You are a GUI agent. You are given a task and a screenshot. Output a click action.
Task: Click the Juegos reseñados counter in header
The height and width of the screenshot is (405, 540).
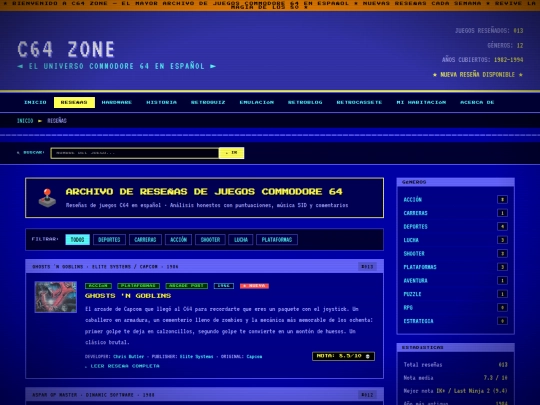[489, 31]
